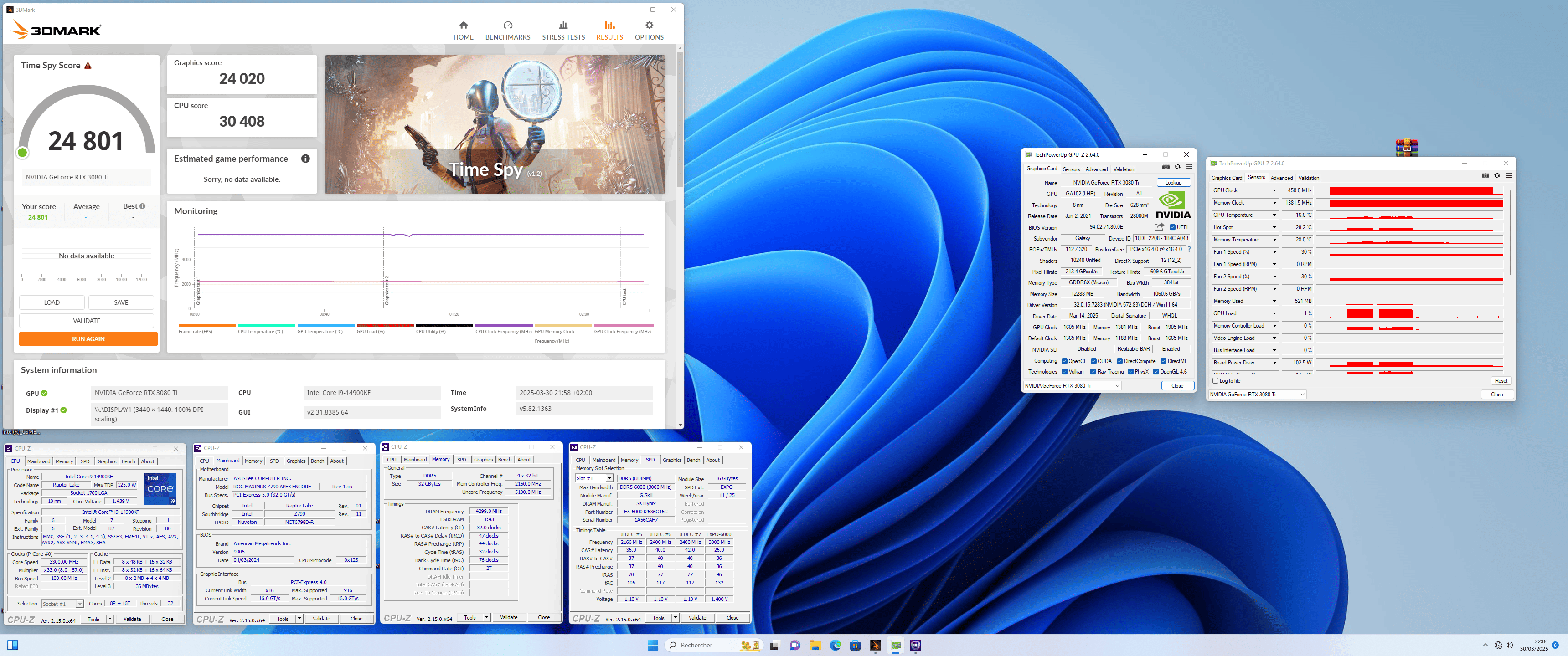Launch Microsoft Edge from taskbar
The width and height of the screenshot is (1568, 656).
(x=835, y=645)
